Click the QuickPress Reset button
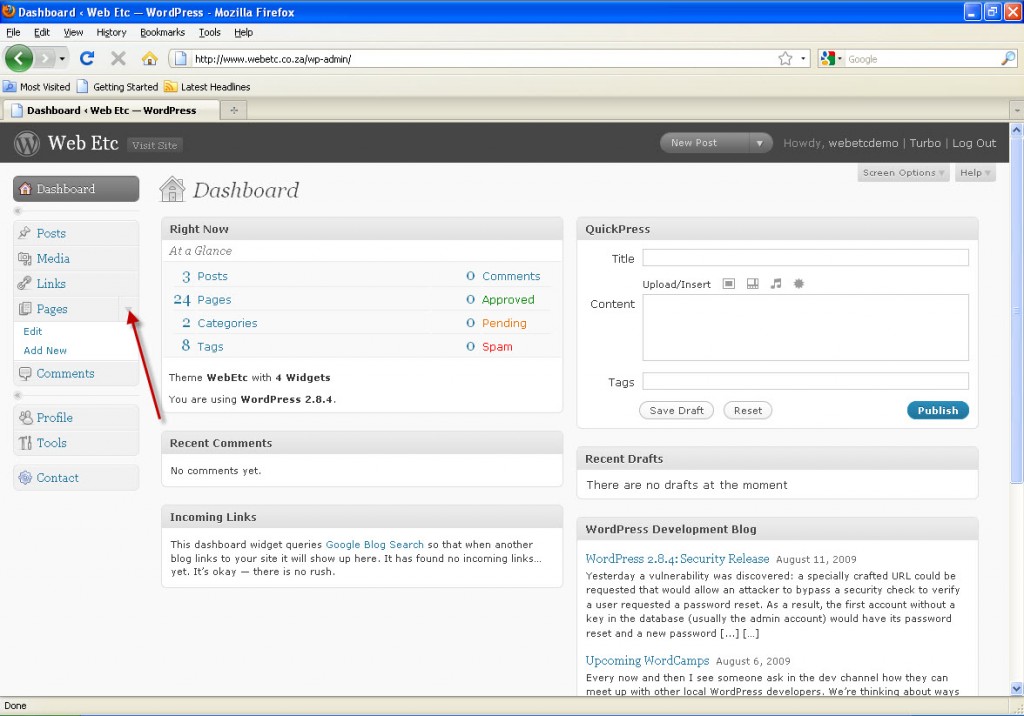The width and height of the screenshot is (1024, 716). (747, 410)
